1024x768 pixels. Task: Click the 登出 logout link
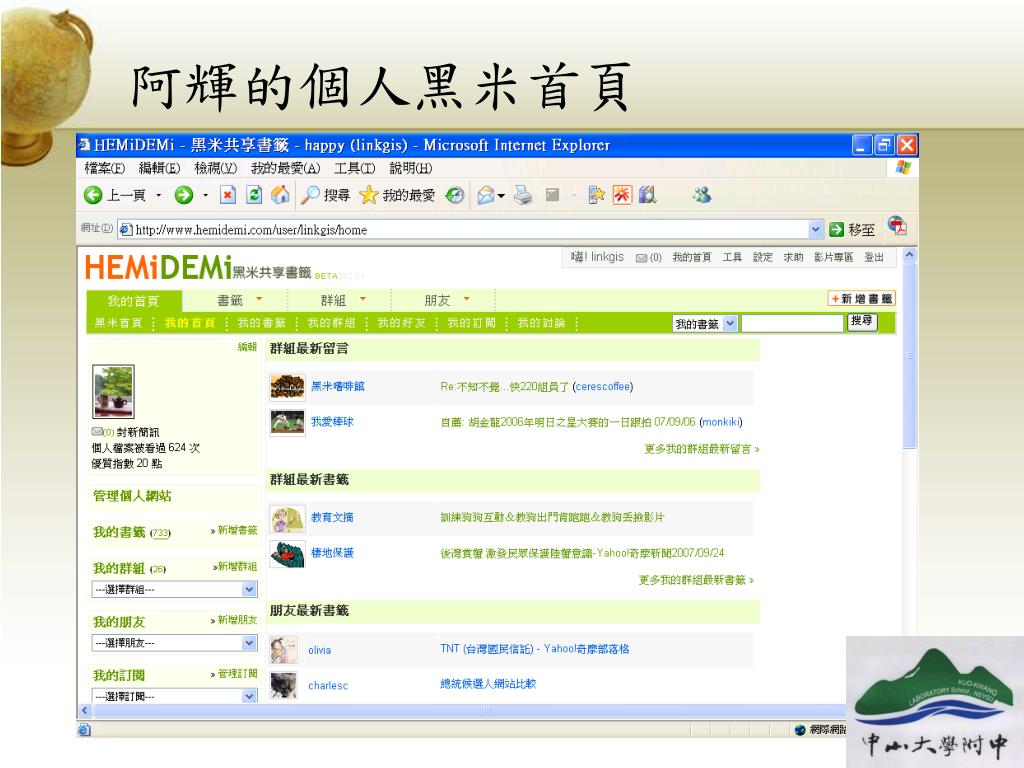click(874, 257)
